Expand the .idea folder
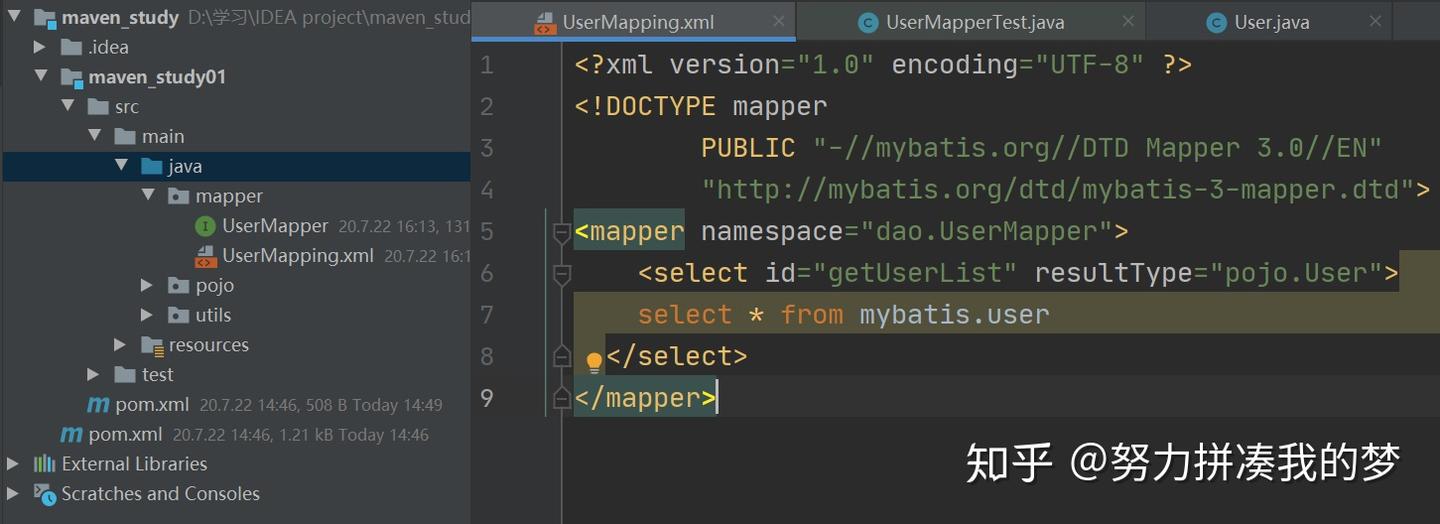 (x=40, y=47)
